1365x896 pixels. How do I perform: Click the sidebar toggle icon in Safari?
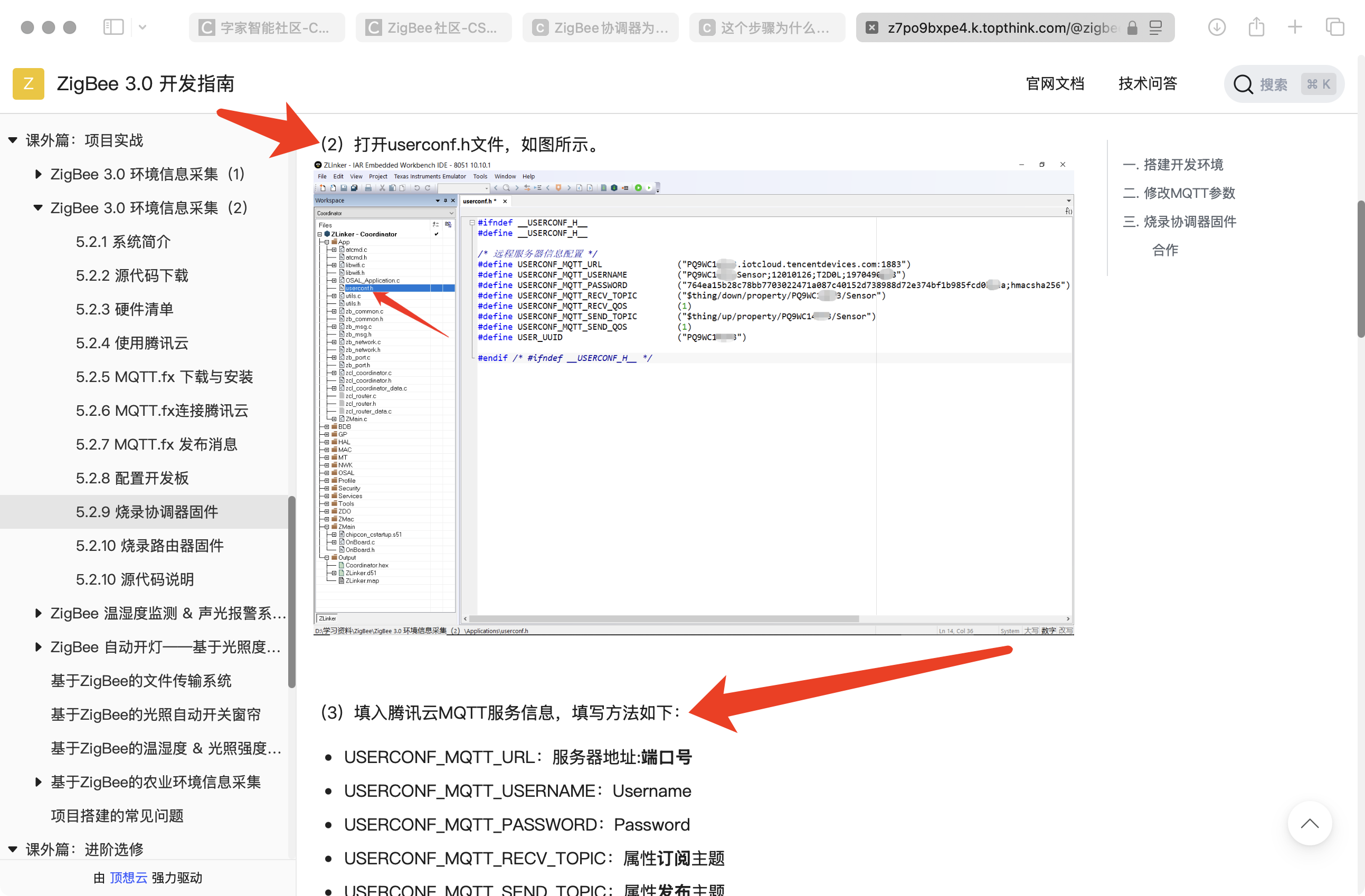(x=113, y=27)
